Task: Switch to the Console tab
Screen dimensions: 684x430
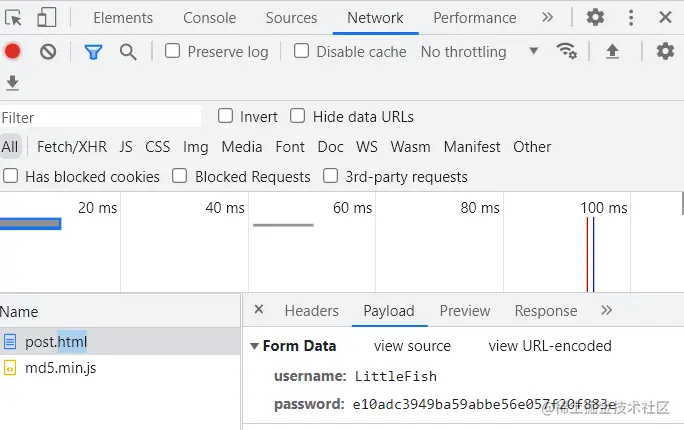Action: [209, 18]
